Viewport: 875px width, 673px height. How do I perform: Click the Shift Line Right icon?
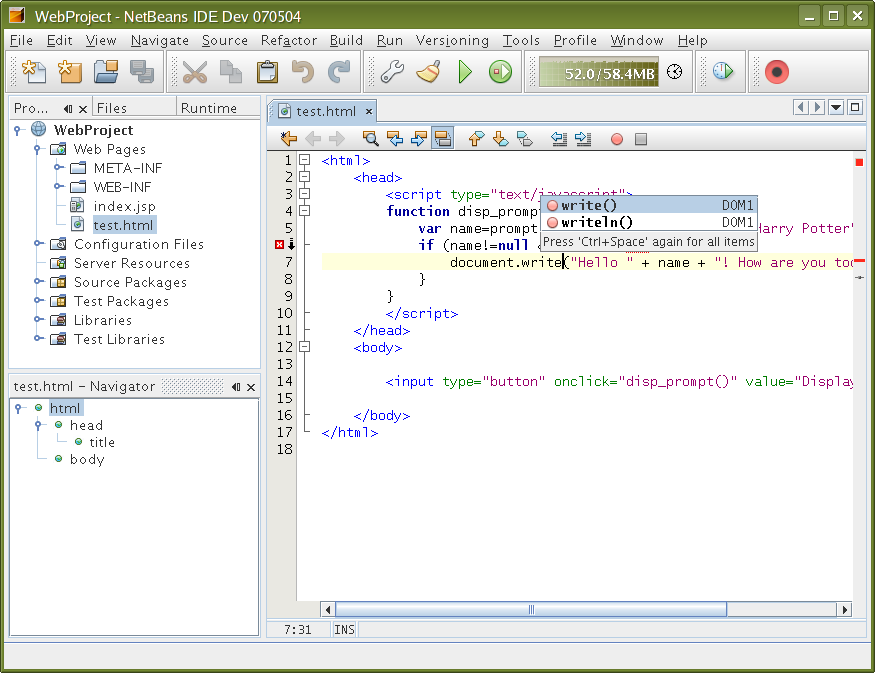pyautogui.click(x=583, y=138)
